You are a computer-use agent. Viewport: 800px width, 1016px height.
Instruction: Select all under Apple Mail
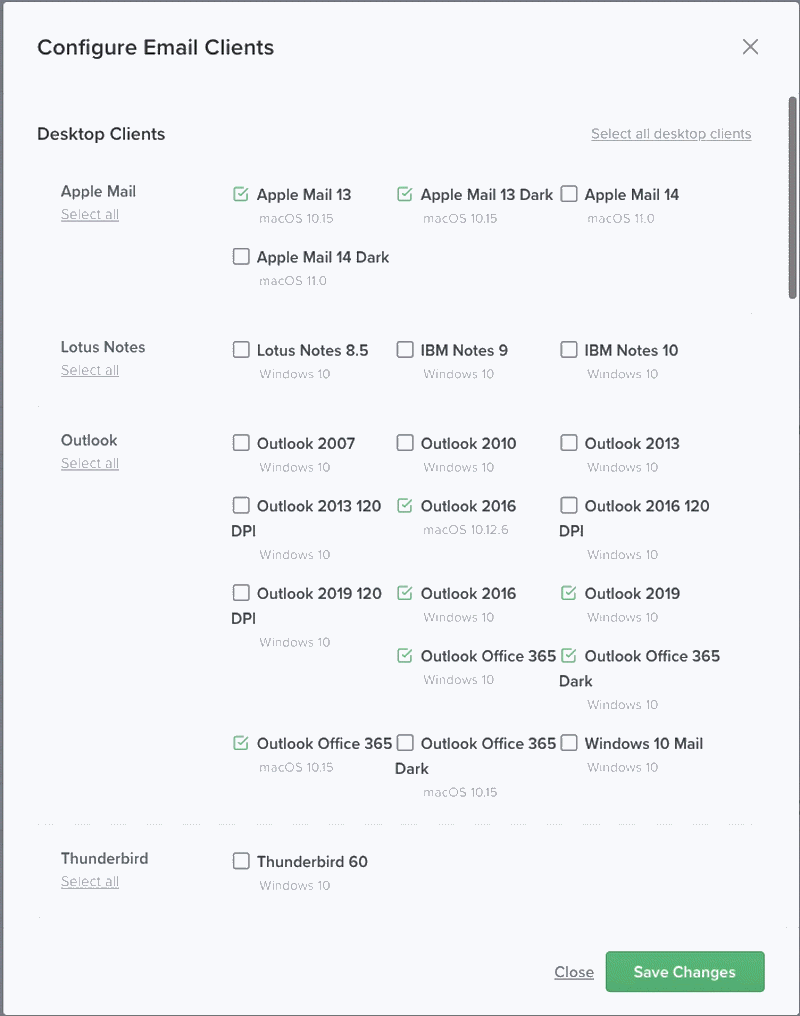click(90, 215)
